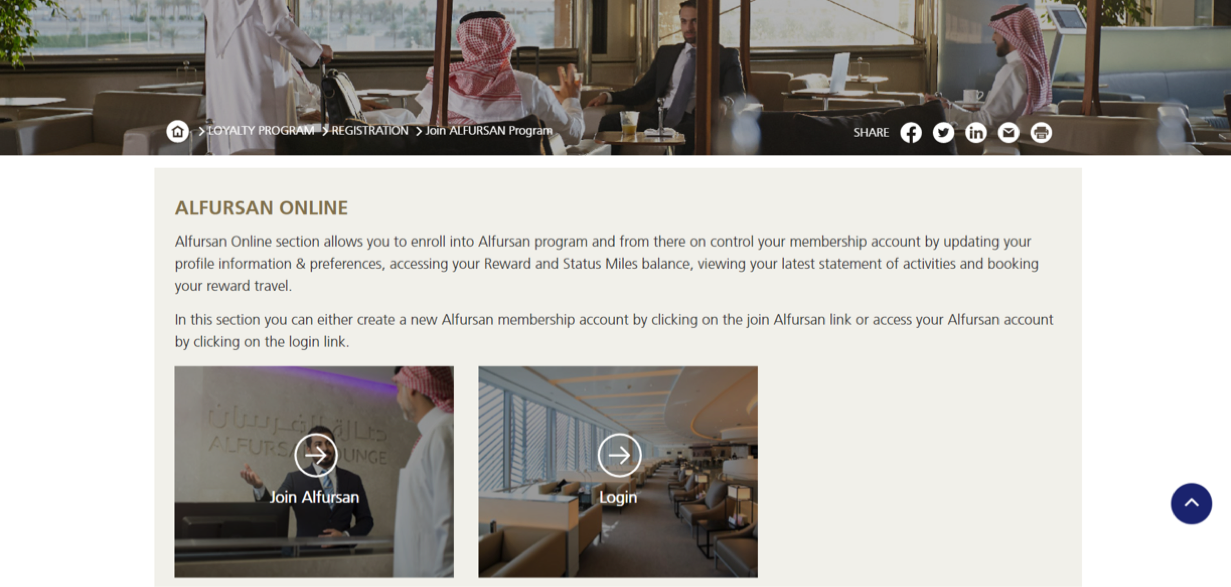Jump back to top with up-arrow button
The width and height of the screenshot is (1231, 587).
[1191, 503]
